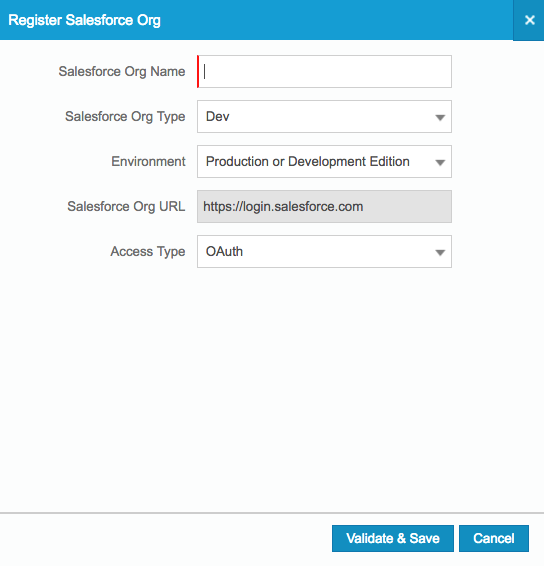Focus the Salesforce Org Name field

(x=324, y=71)
